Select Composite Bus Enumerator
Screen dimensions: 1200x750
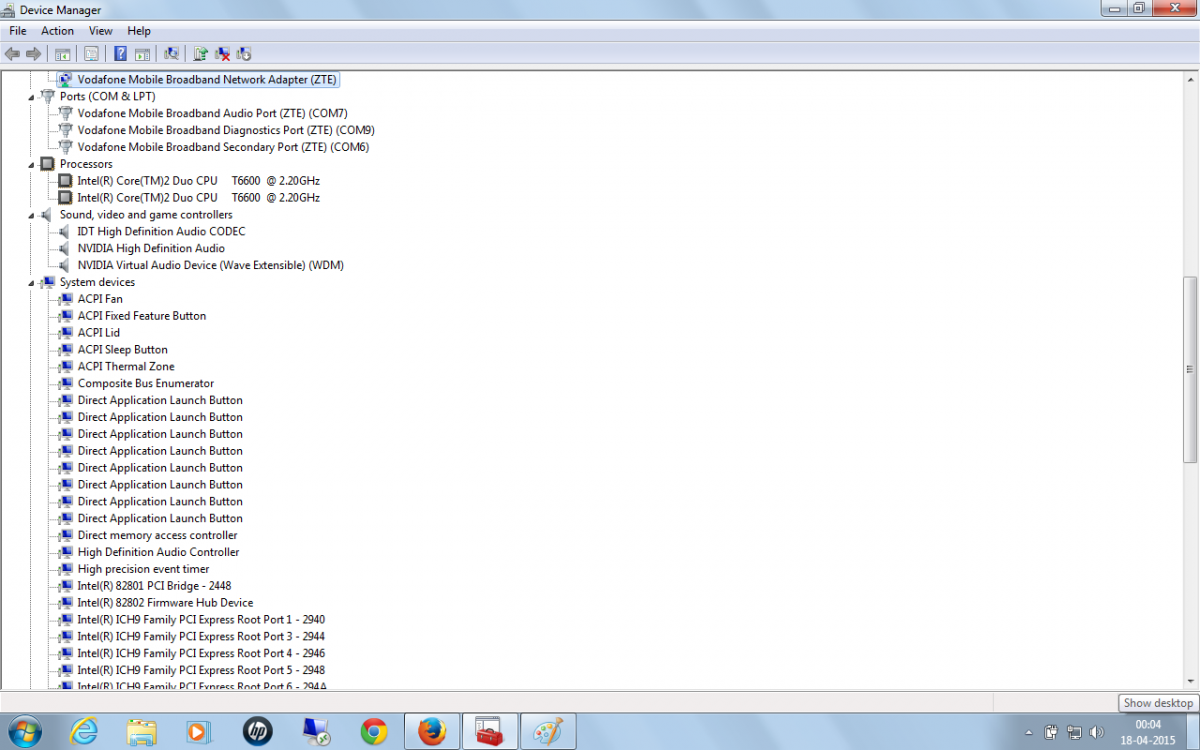pyautogui.click(x=146, y=384)
